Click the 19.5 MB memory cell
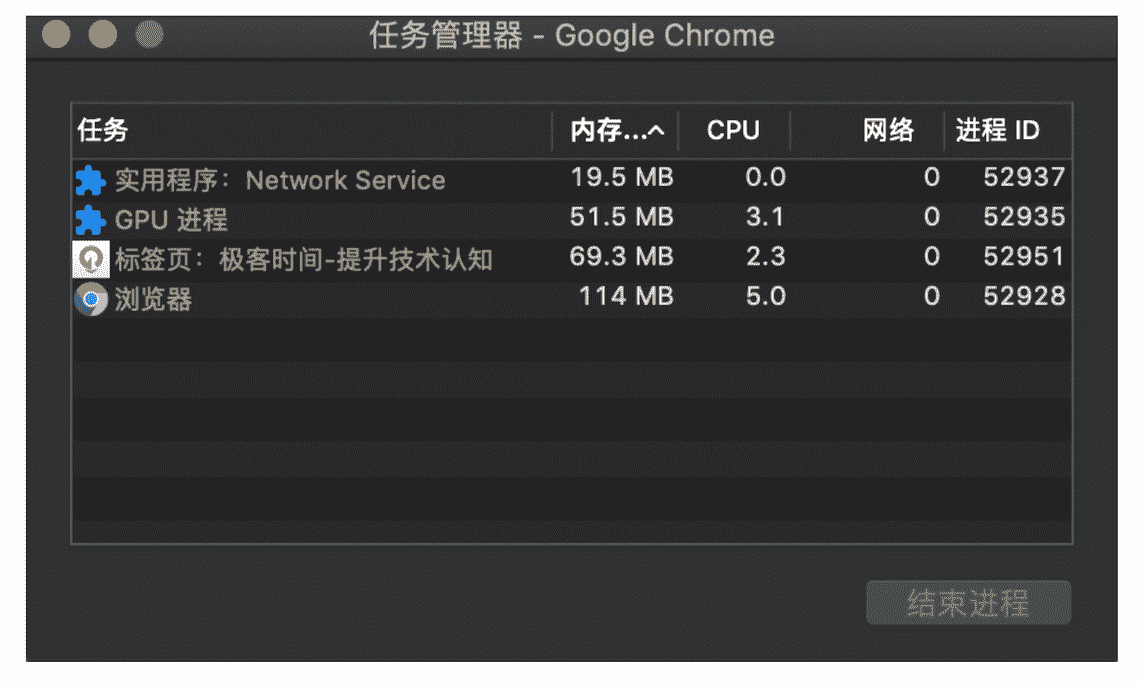The height and width of the screenshot is (685, 1142). (621, 178)
